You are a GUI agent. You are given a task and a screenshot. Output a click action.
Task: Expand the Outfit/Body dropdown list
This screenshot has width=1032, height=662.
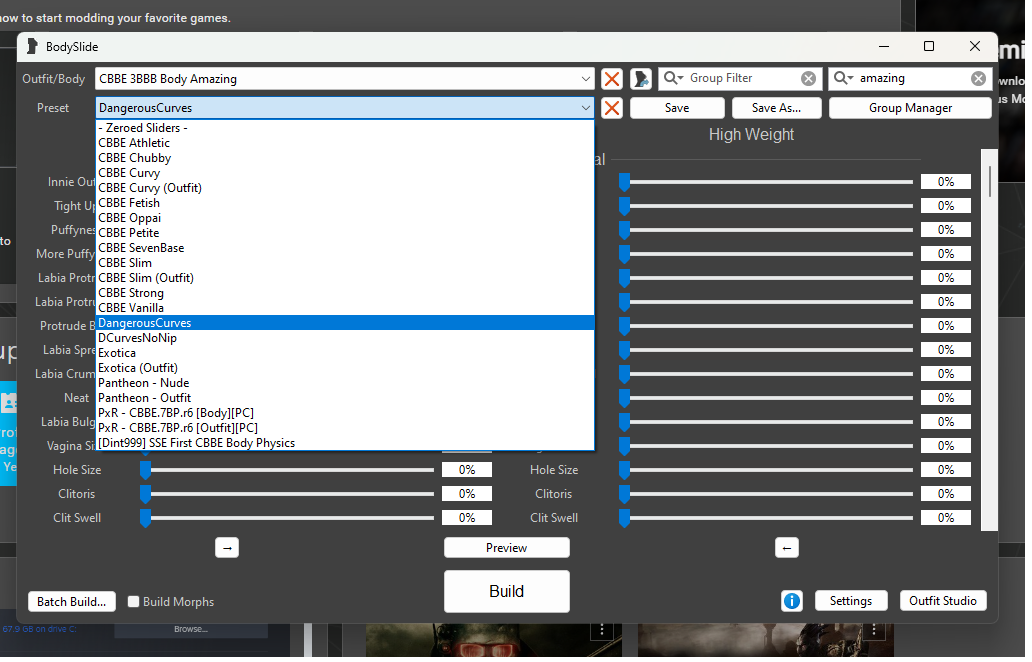tap(585, 79)
